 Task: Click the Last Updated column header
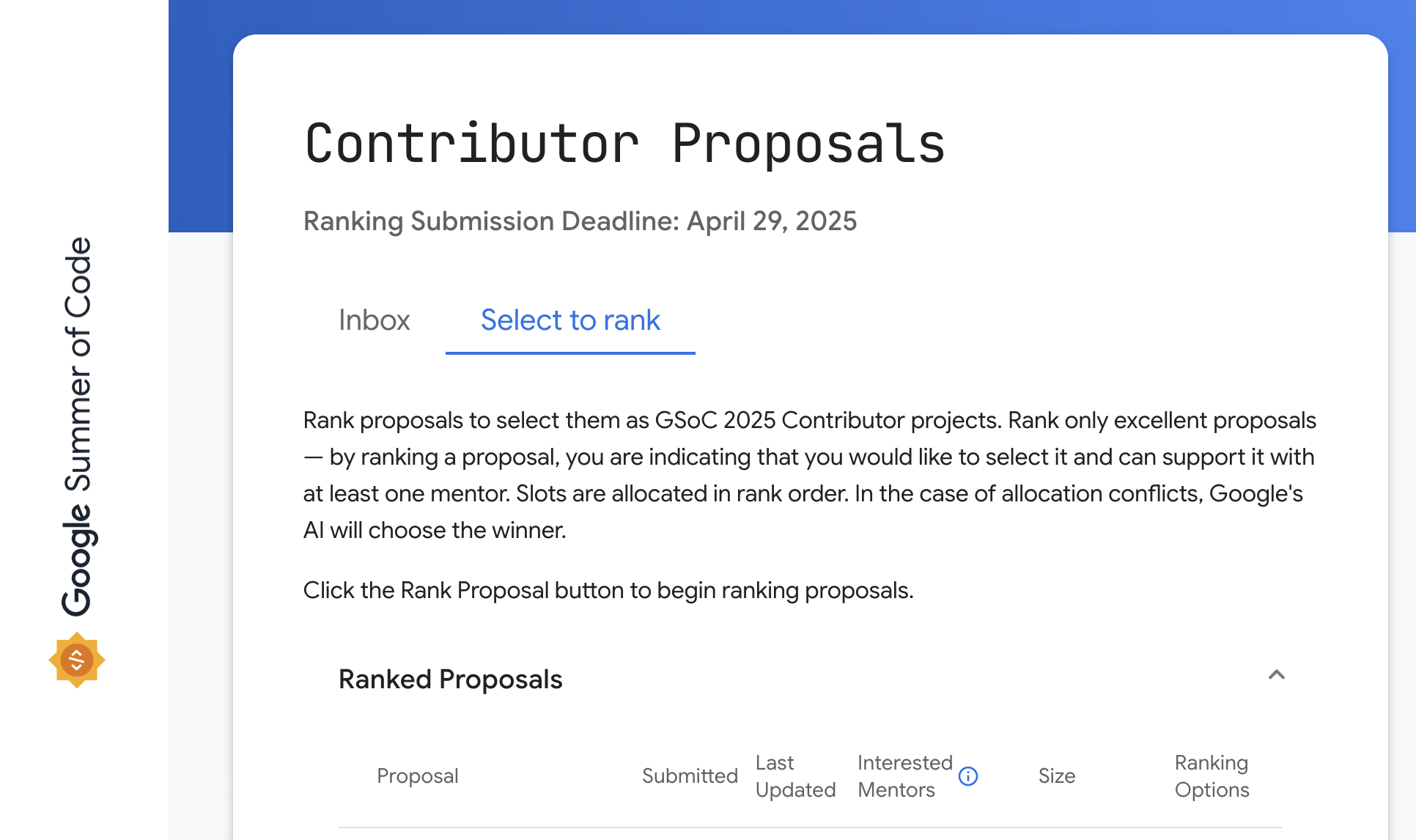coord(795,776)
